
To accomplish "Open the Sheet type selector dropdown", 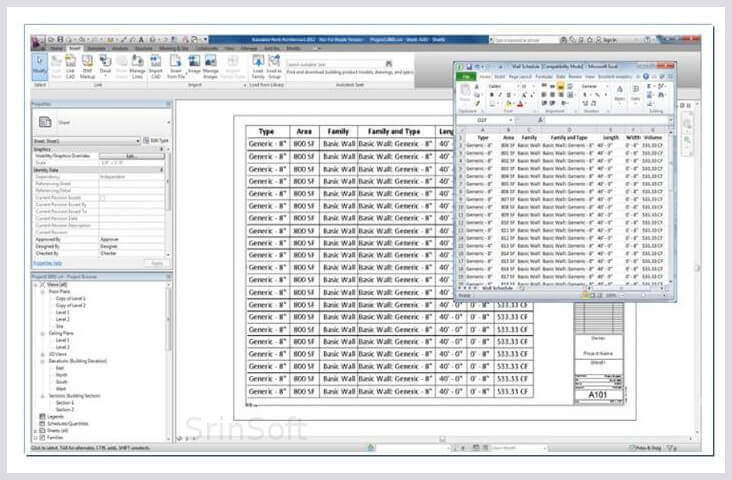I will coord(168,122).
